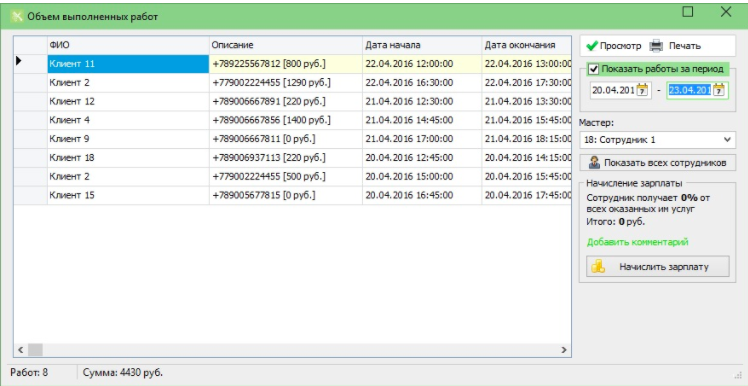The width and height of the screenshot is (748, 386).
Task: Close the Объем выполненных работ window
Action: (x=726, y=12)
